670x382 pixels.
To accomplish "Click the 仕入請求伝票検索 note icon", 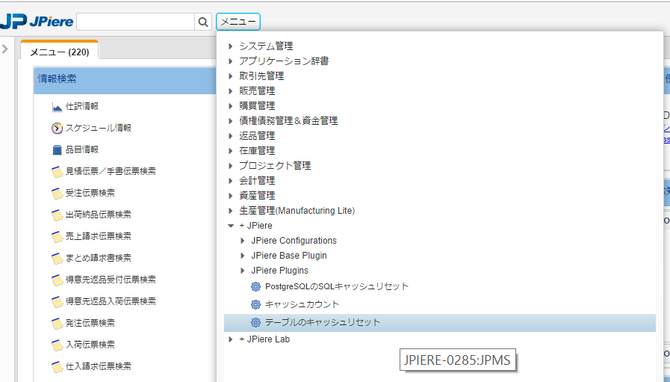I will pos(57,367).
